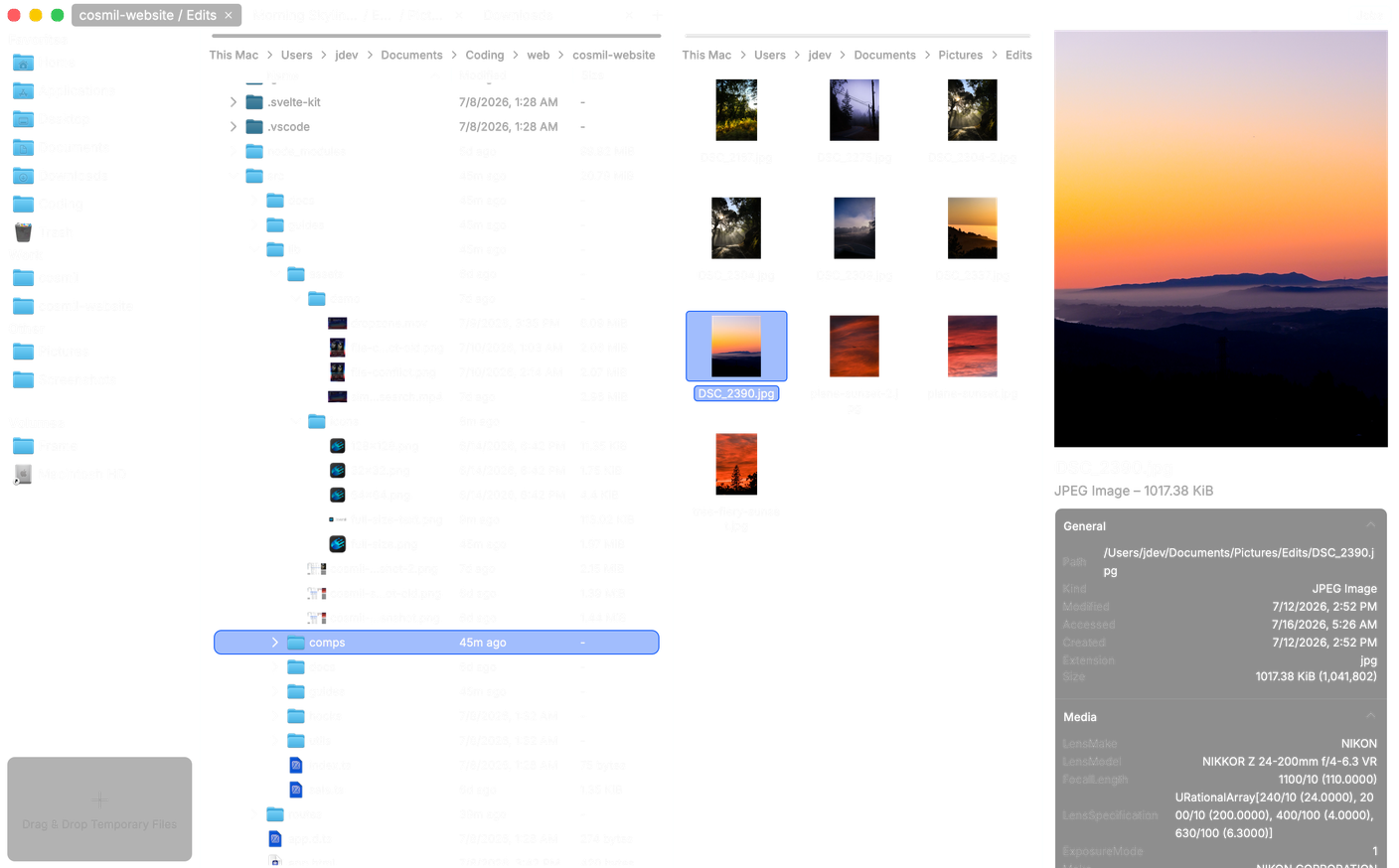Screen dimensions: 1399x868
Task: Select the node_modules folder icon
Action: click(x=254, y=151)
